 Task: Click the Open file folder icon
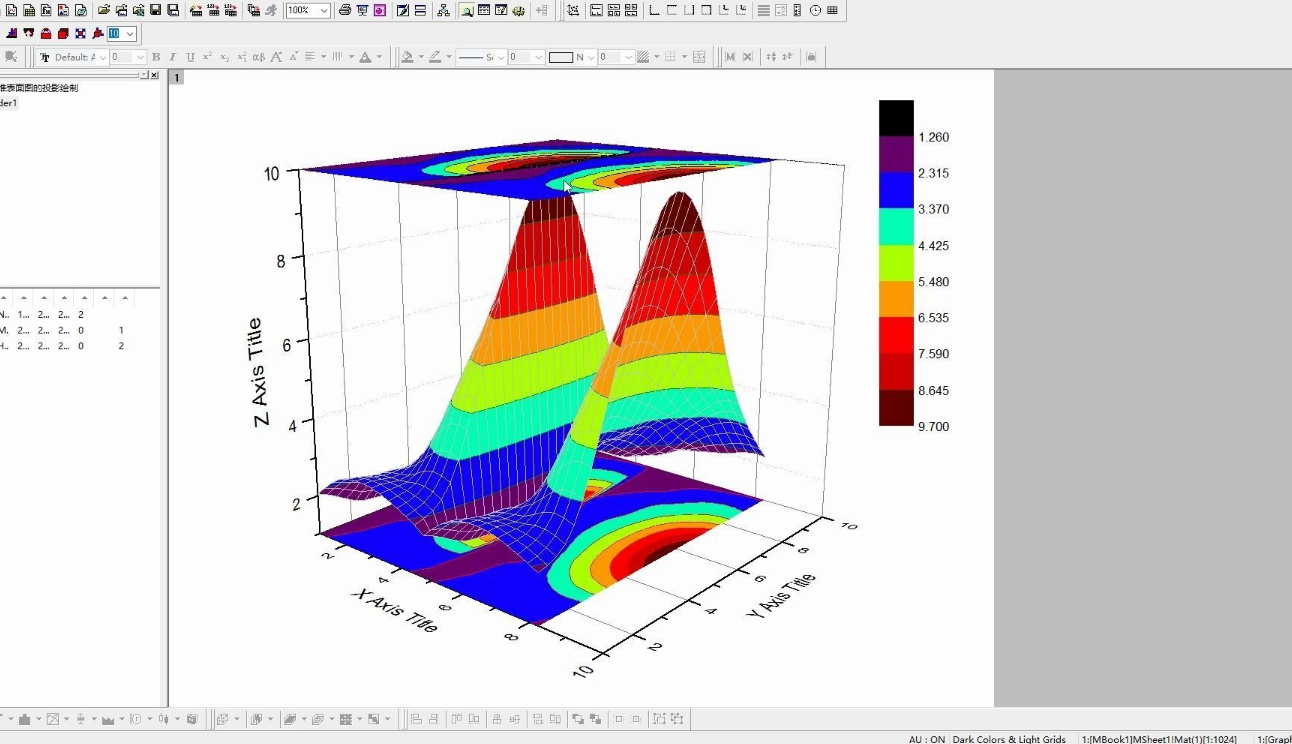click(x=104, y=10)
